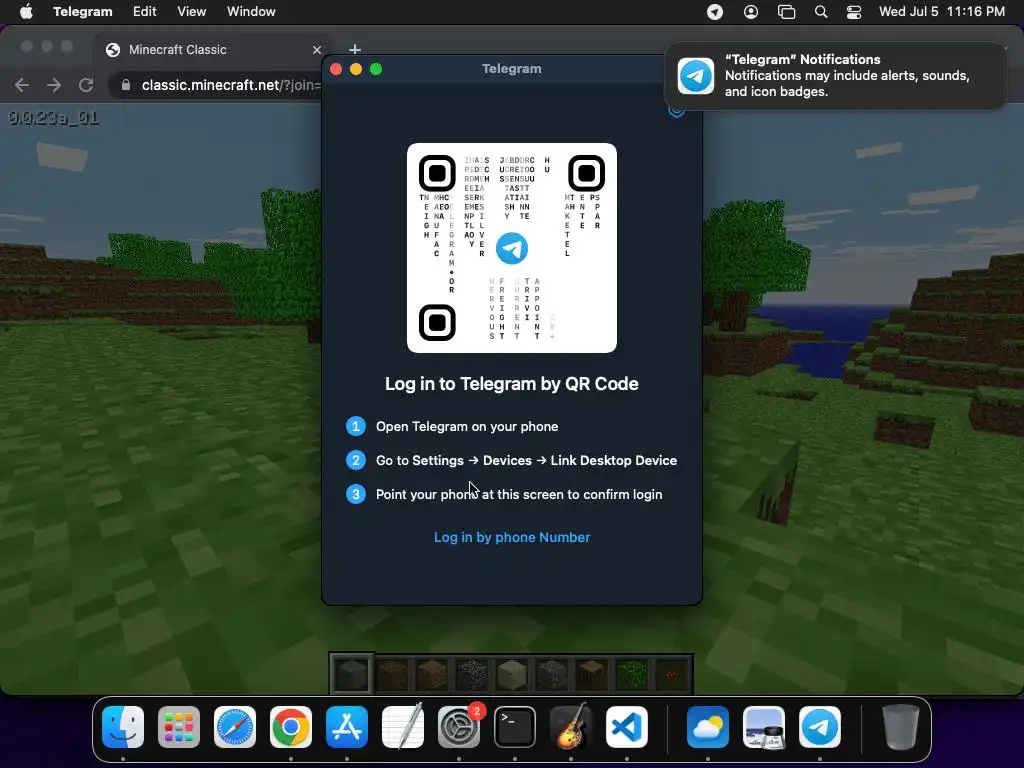
Task: Launch Terminal from the dock
Action: pyautogui.click(x=515, y=727)
